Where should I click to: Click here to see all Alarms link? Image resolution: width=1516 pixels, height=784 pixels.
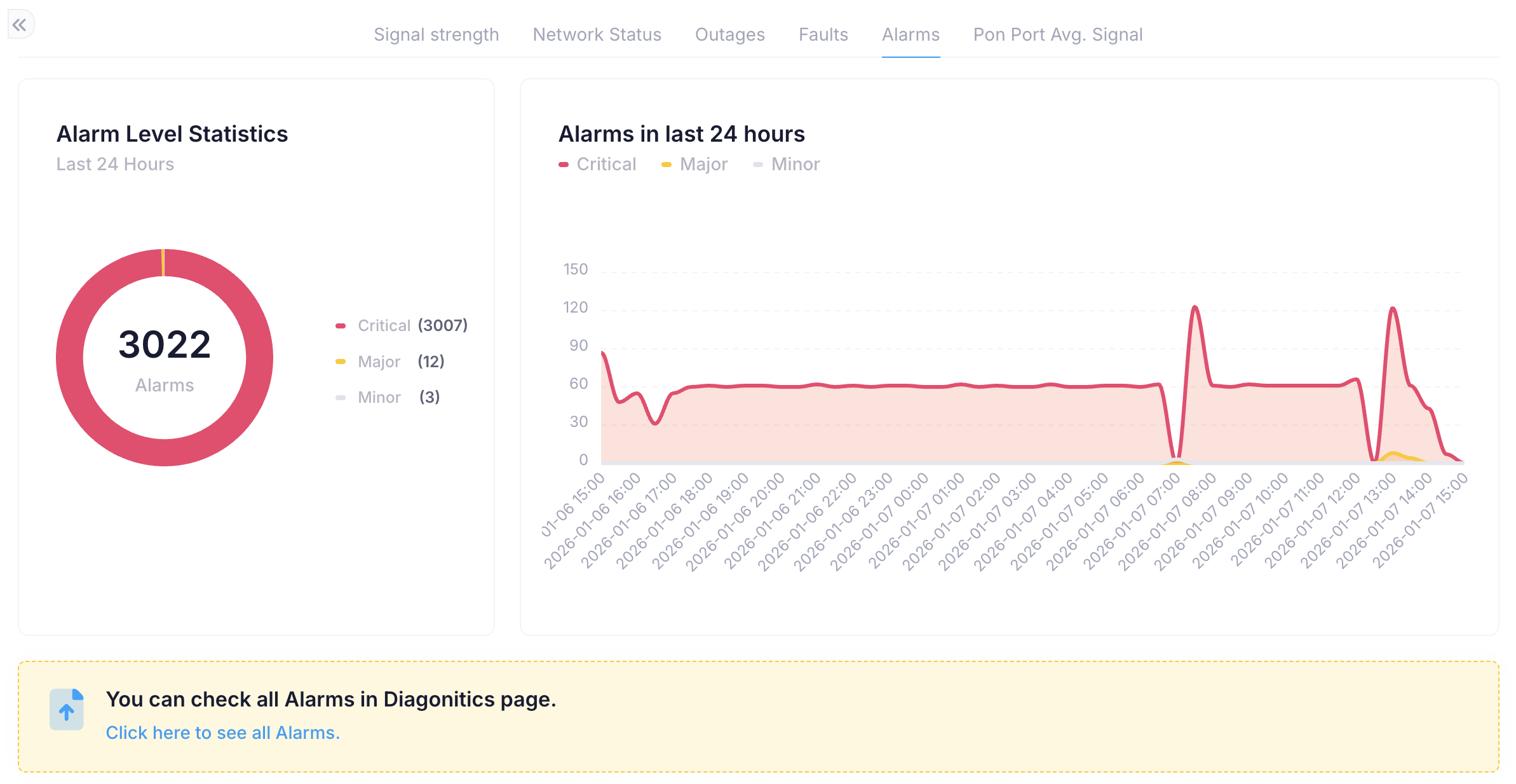coord(222,733)
